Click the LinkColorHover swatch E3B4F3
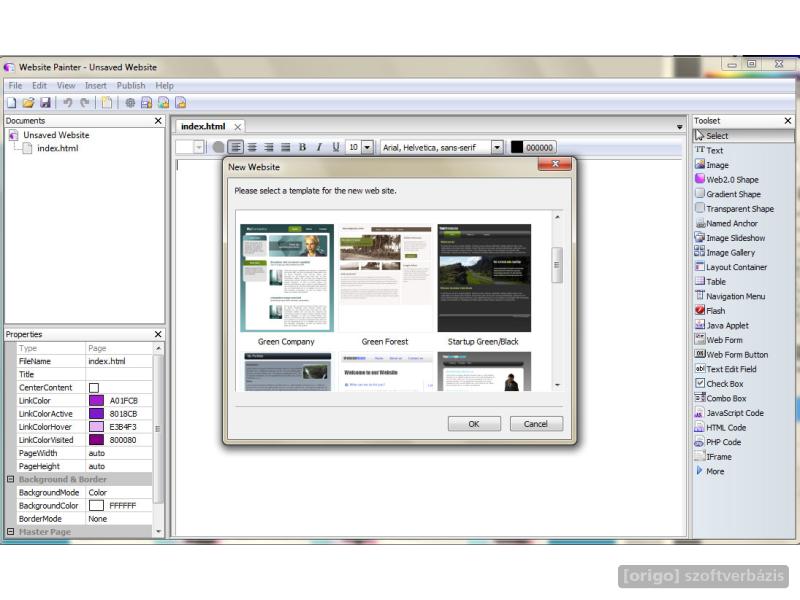 tap(96, 427)
